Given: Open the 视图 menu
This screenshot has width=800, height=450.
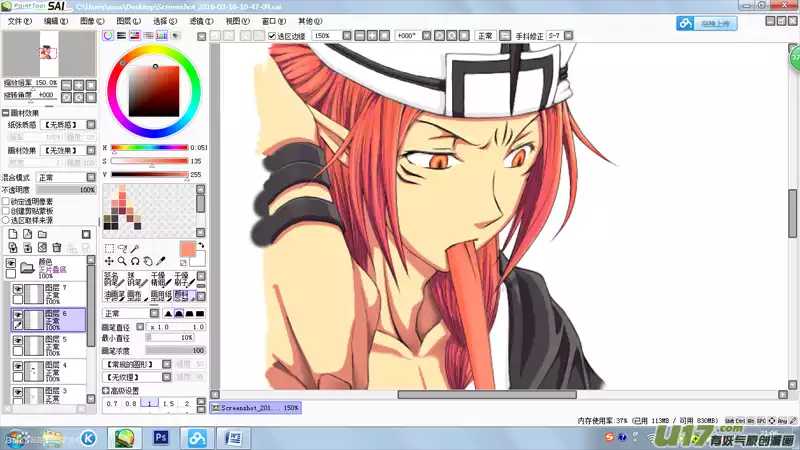Looking at the screenshot, I should [237, 21].
